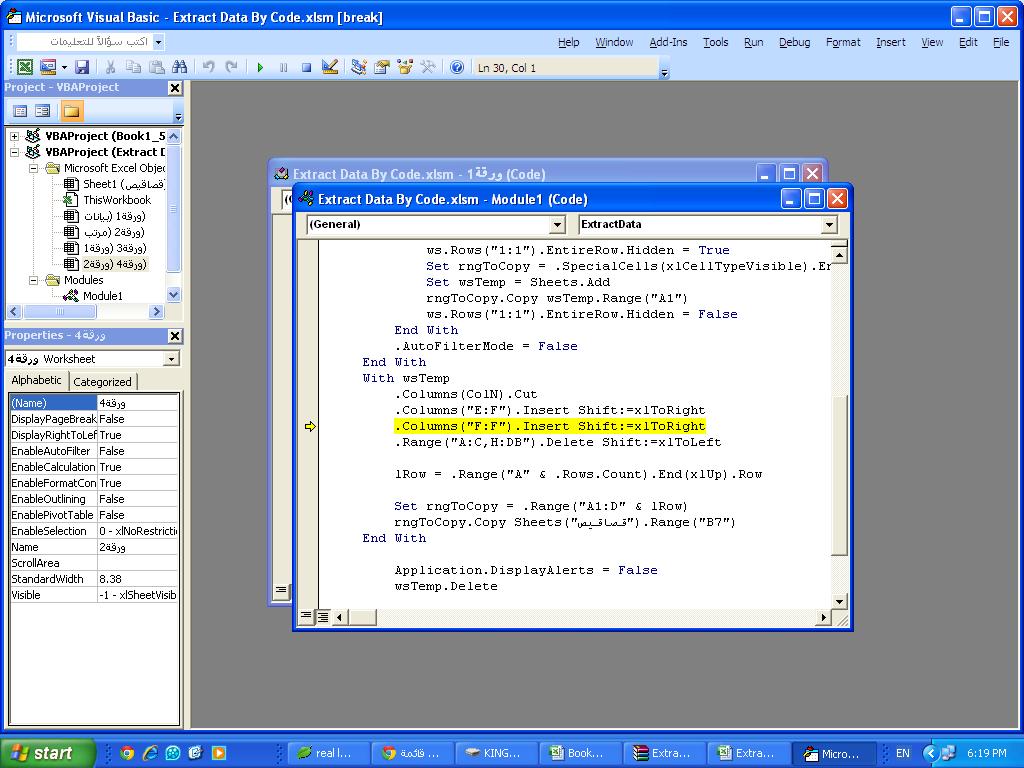
Task: Collapse the VBAProject (Extract D...) tree node
Action: [14, 152]
